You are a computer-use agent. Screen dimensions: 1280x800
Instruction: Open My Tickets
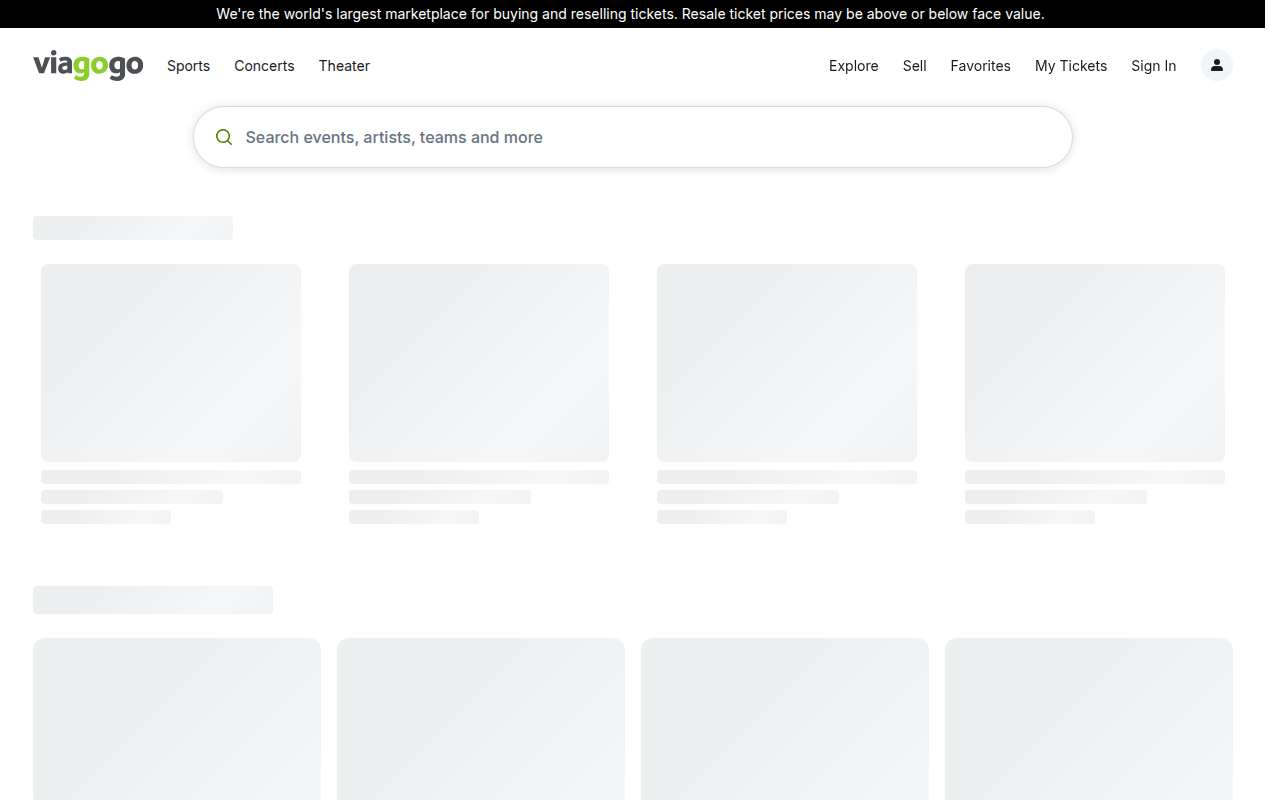pyautogui.click(x=1071, y=66)
